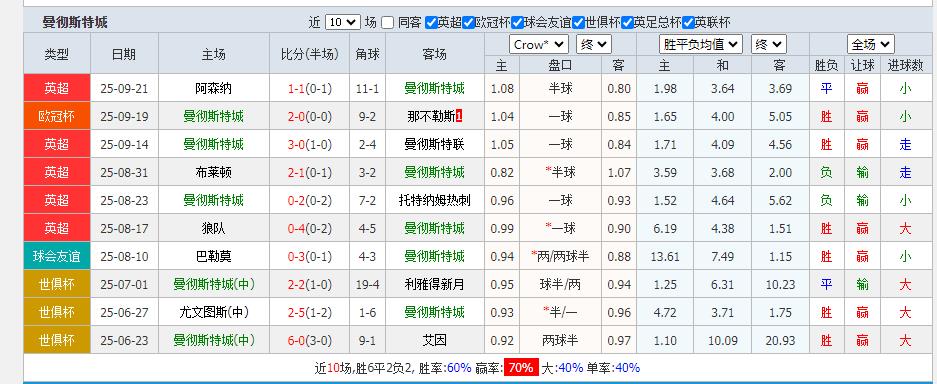Open the 全场 period dropdown
This screenshot has height=384, width=937.
click(870, 44)
